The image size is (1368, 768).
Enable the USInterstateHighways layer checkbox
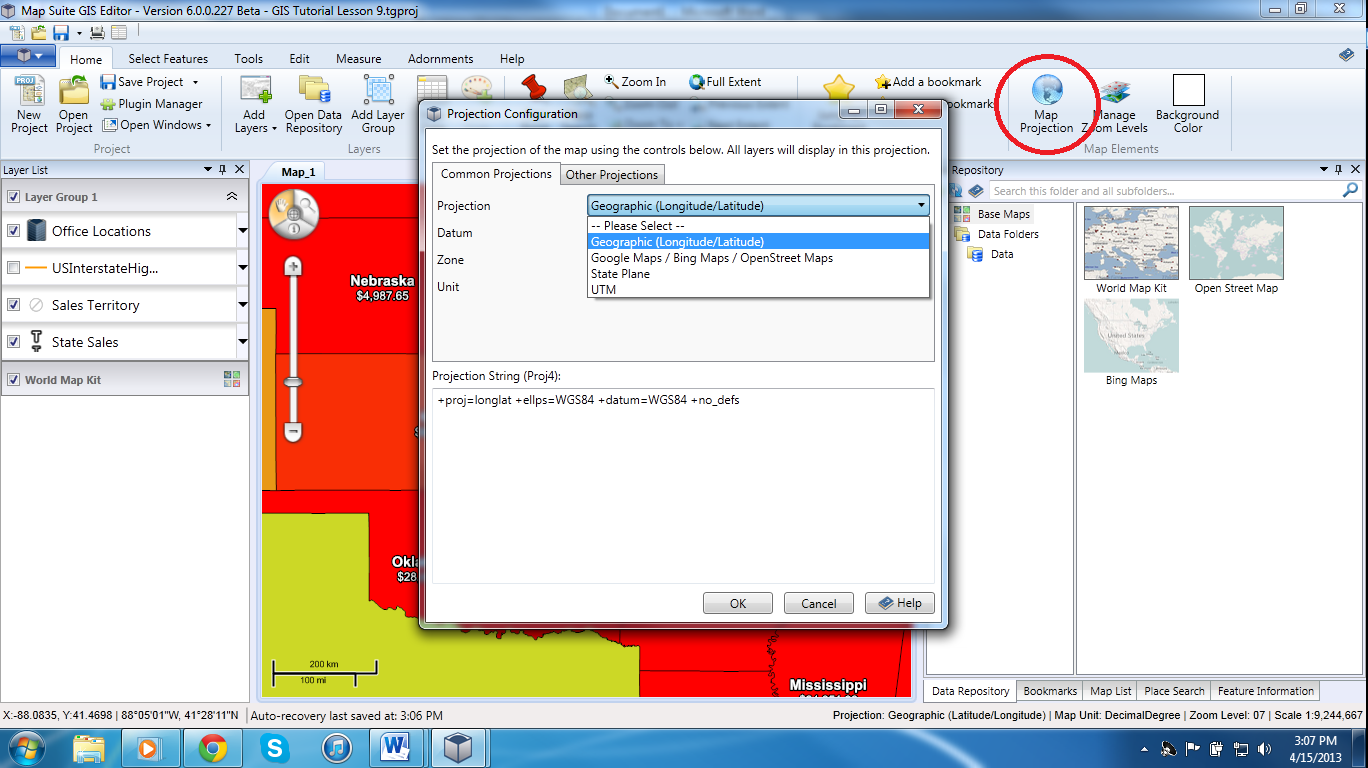[14, 268]
